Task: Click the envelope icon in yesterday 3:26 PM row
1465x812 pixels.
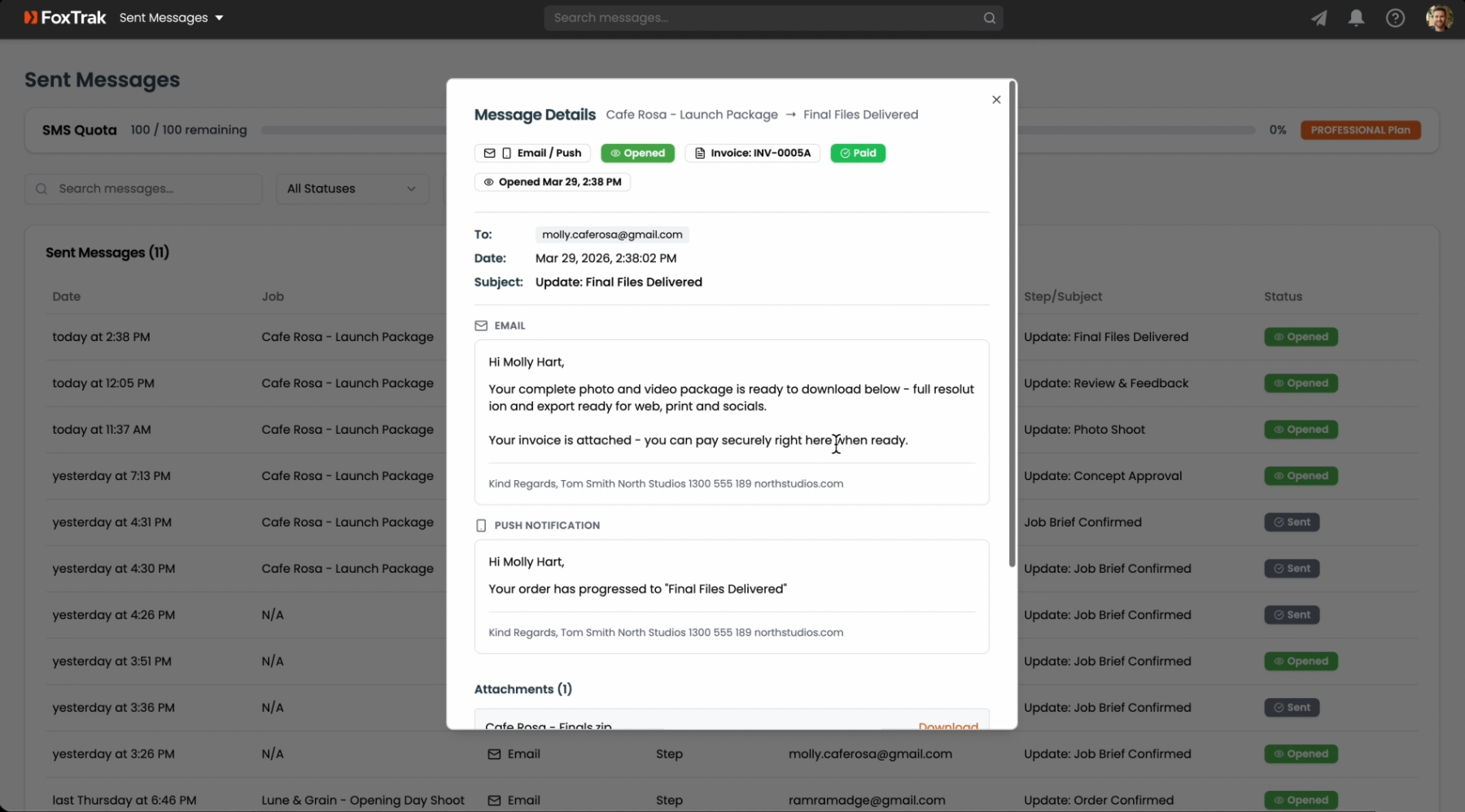Action: [494, 754]
